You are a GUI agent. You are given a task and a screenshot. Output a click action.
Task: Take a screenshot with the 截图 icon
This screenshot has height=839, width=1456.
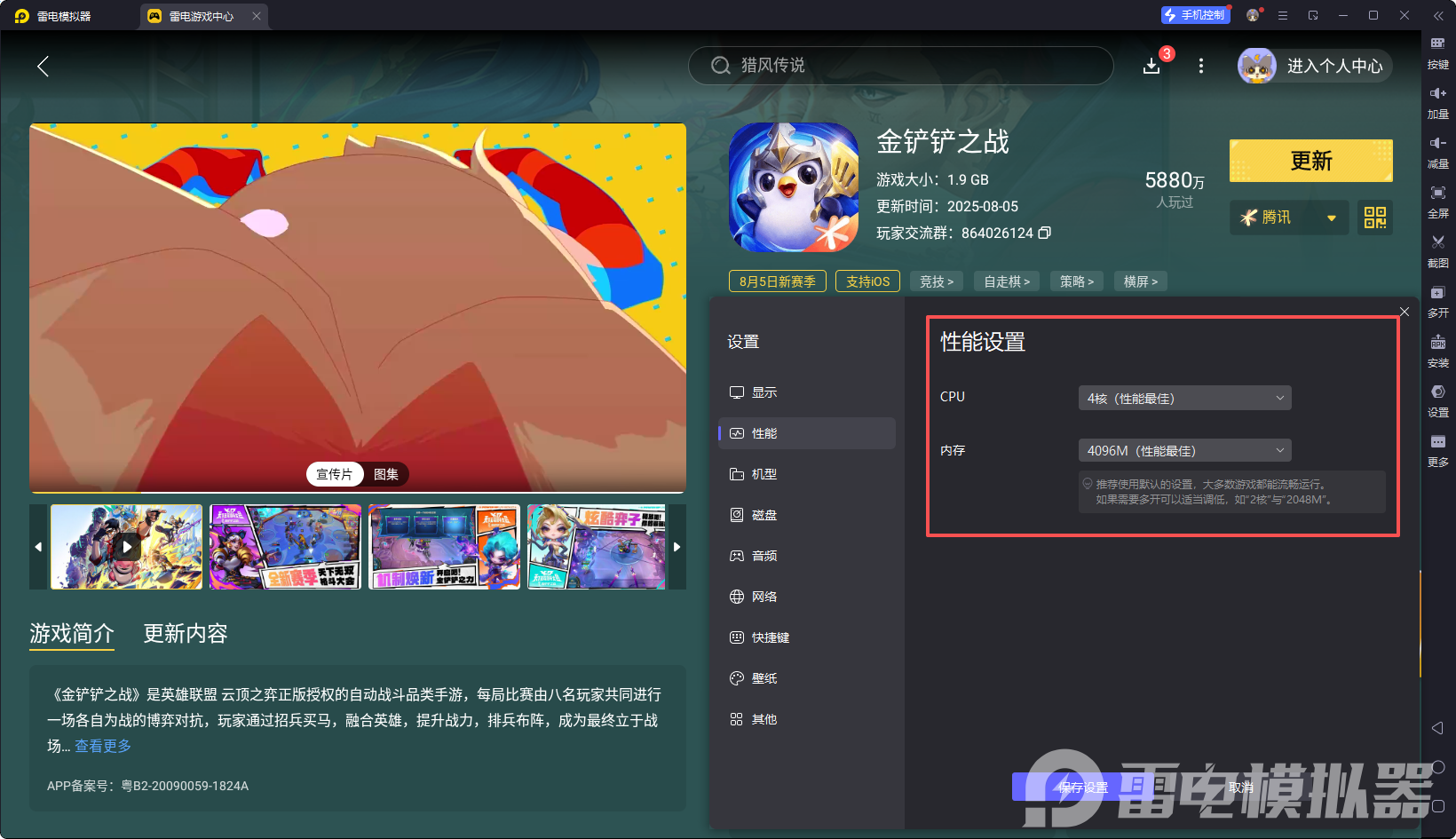(x=1437, y=251)
